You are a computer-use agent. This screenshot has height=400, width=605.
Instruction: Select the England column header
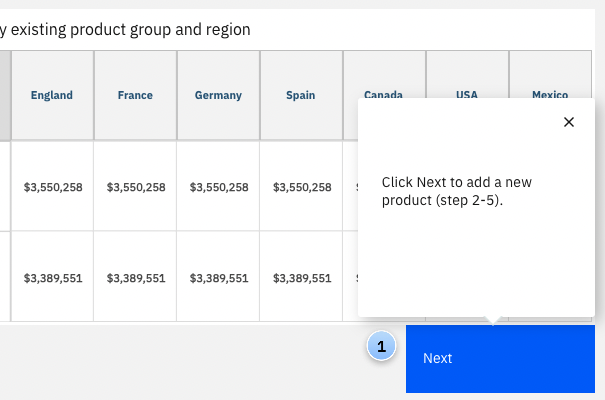click(52, 96)
